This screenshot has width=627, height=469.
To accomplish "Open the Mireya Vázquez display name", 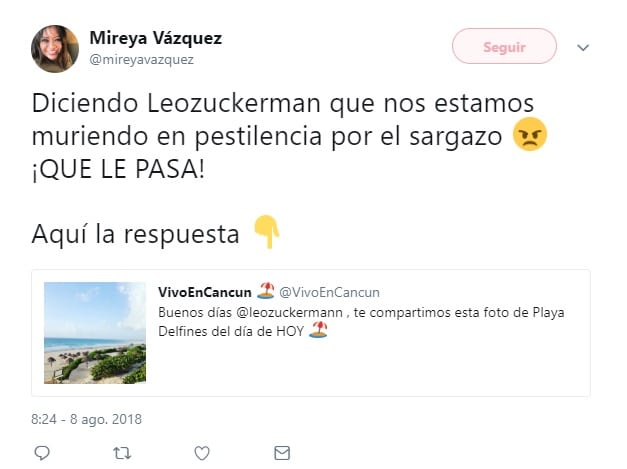I will click(x=156, y=38).
